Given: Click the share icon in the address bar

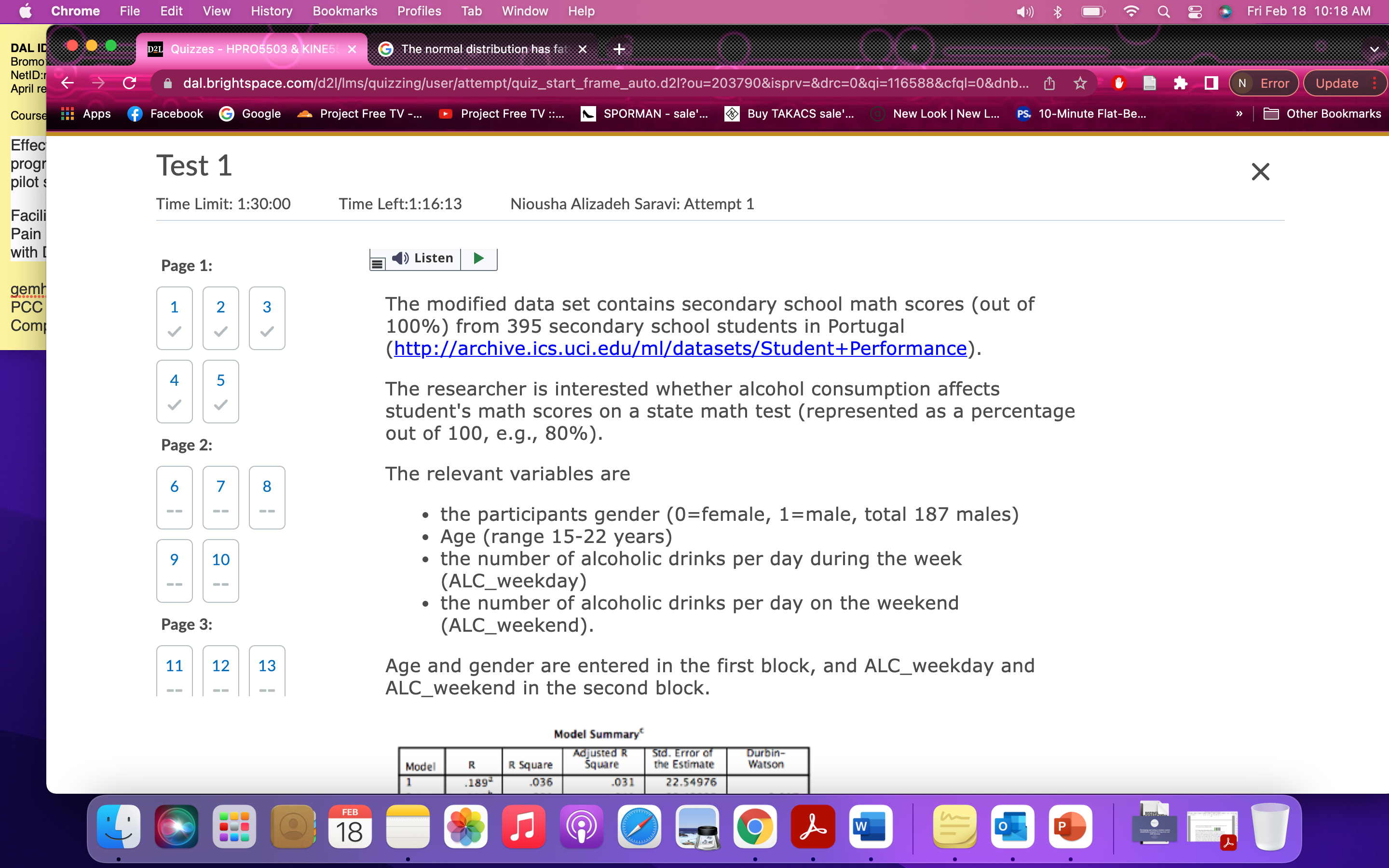Looking at the screenshot, I should (1050, 82).
